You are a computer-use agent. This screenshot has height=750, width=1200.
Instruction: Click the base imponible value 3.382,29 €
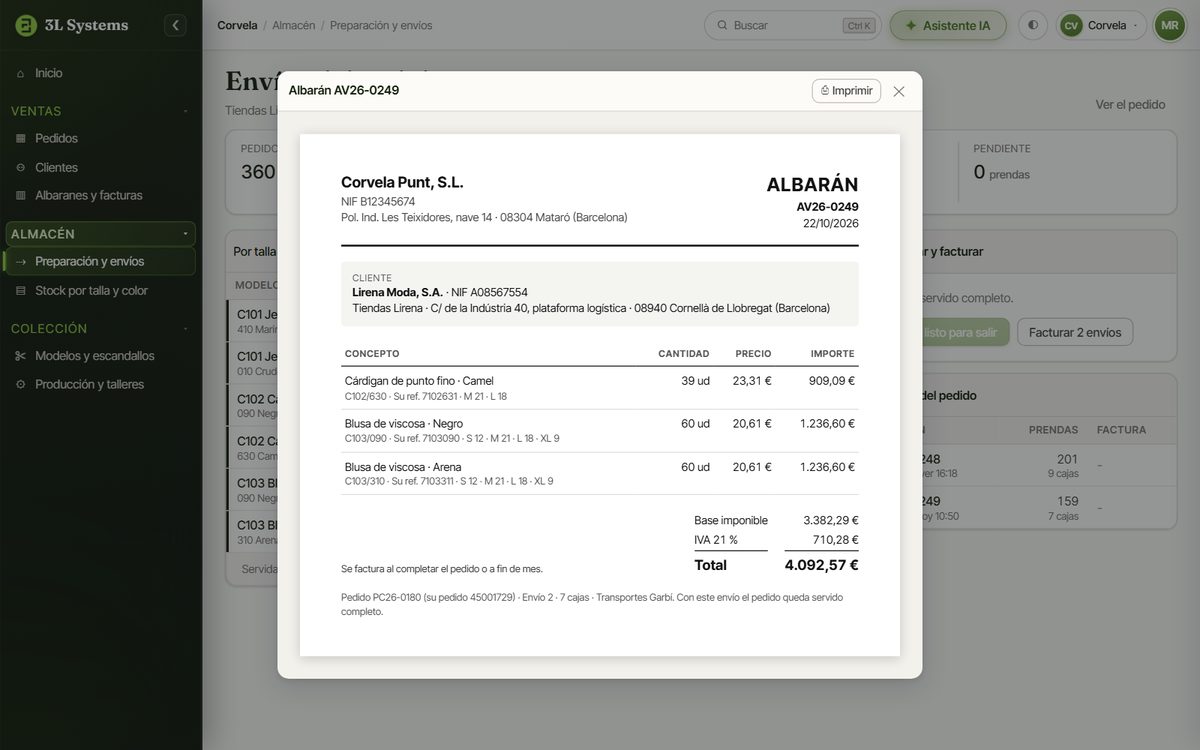coord(831,520)
